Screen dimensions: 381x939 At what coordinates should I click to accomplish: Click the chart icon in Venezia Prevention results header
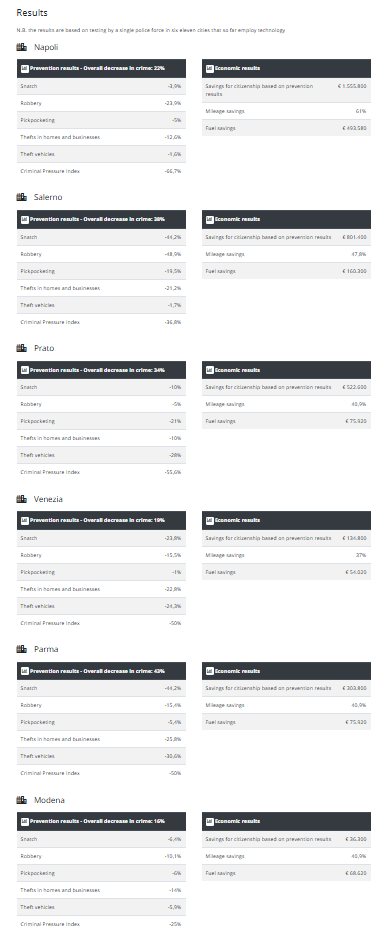pyautogui.click(x=25, y=520)
